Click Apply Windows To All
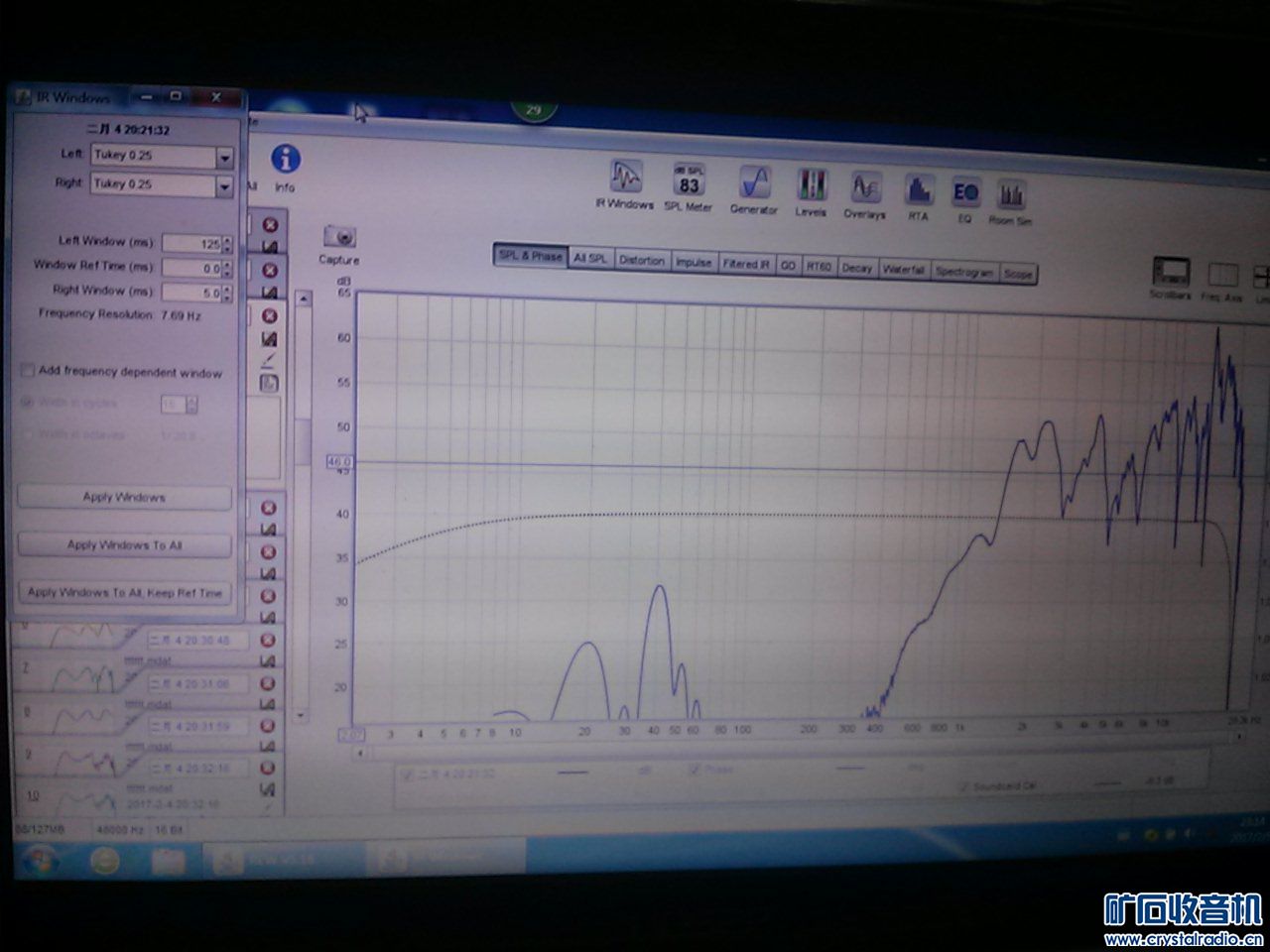 coord(124,544)
